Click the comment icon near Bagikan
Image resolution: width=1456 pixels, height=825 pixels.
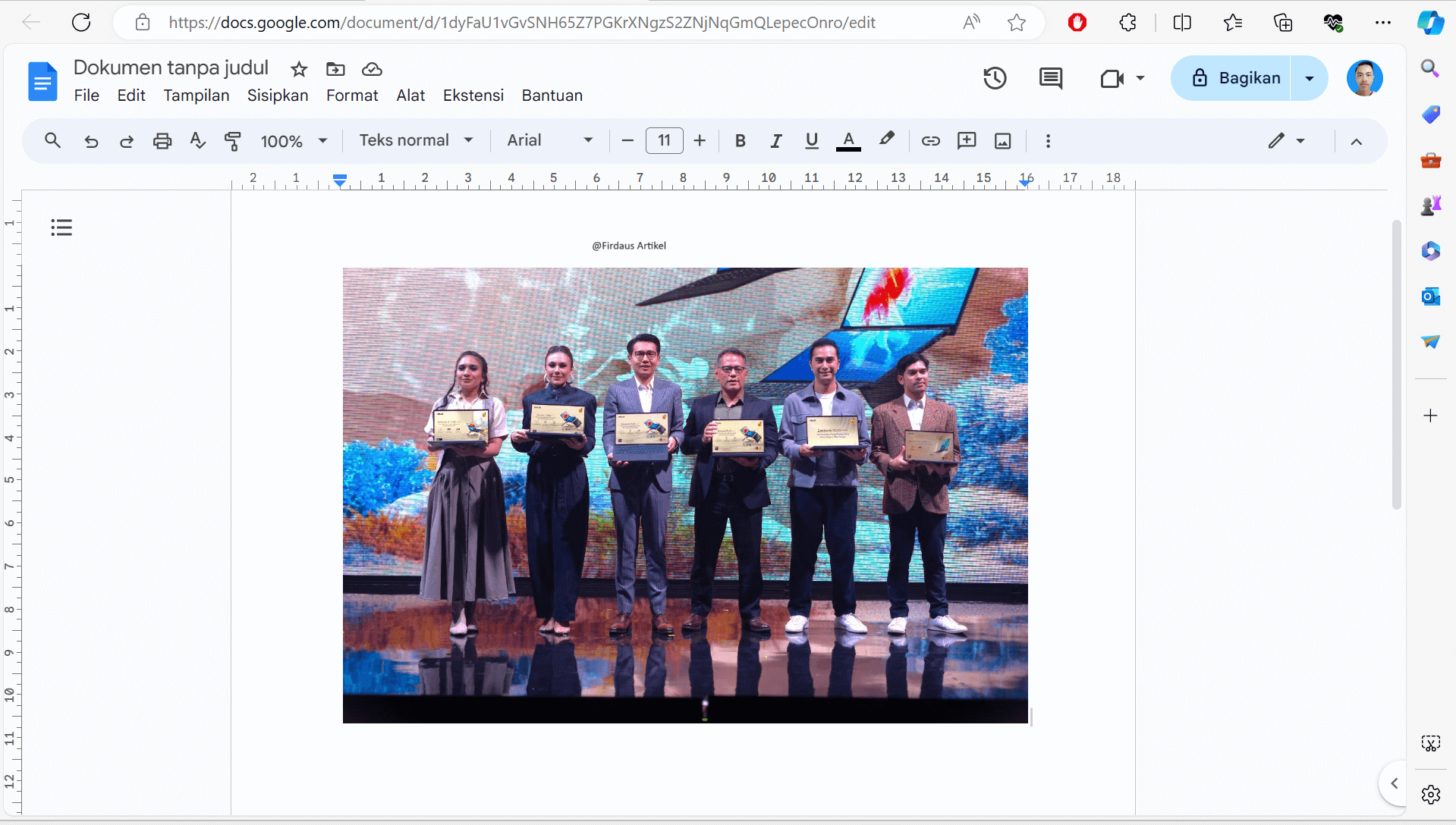tap(1051, 78)
